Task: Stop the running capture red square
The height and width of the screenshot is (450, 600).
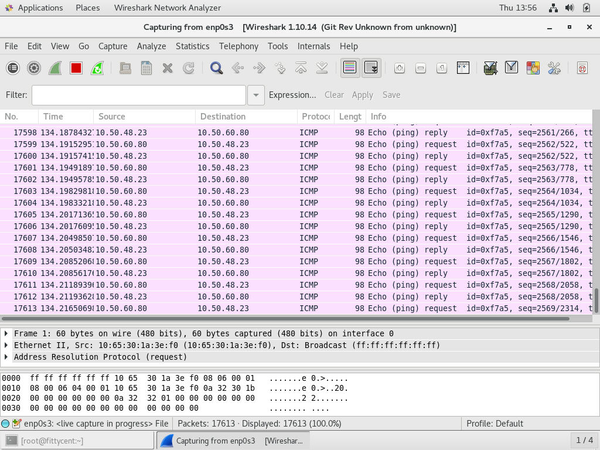Action: click(76, 68)
